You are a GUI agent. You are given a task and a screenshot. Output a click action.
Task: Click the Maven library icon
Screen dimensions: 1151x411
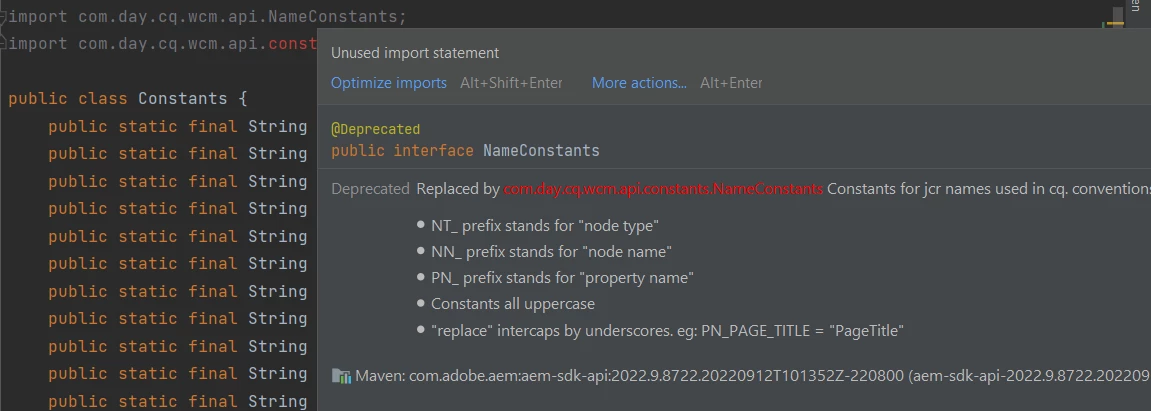[341, 376]
